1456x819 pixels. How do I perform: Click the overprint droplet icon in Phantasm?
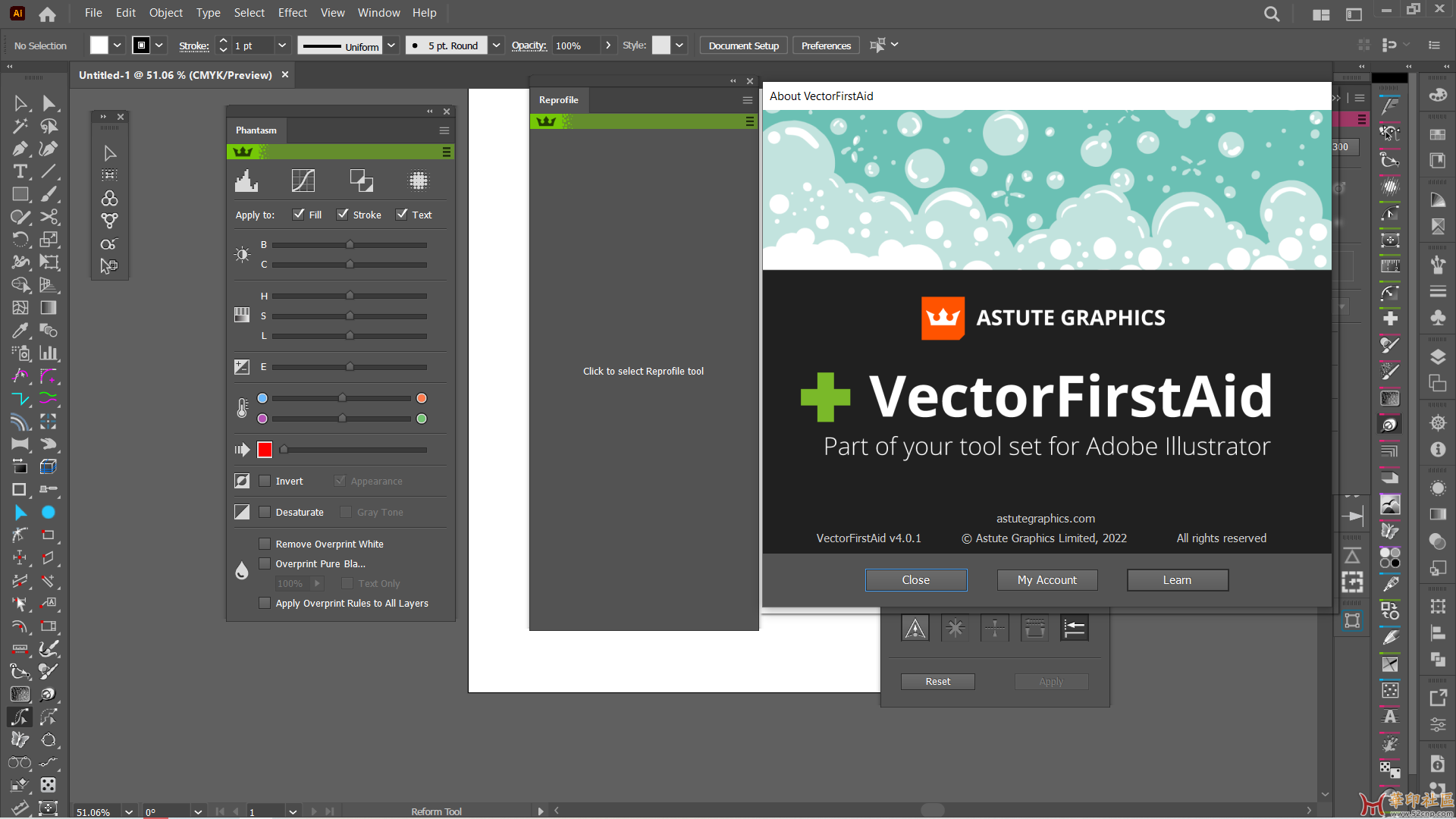(x=242, y=570)
